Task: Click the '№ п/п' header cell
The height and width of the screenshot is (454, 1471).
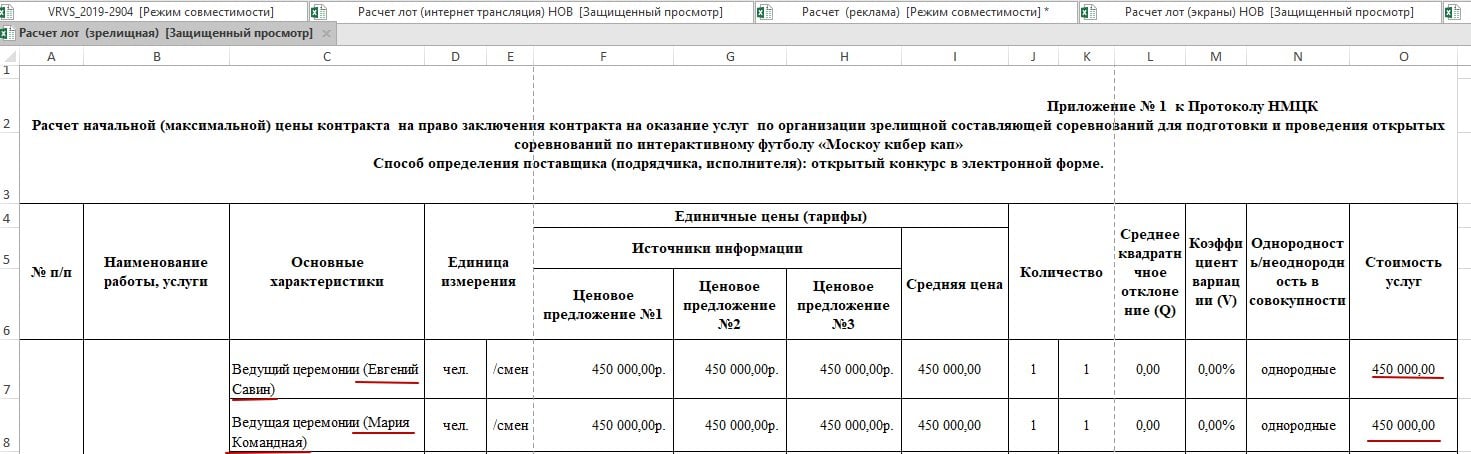Action: coord(51,271)
